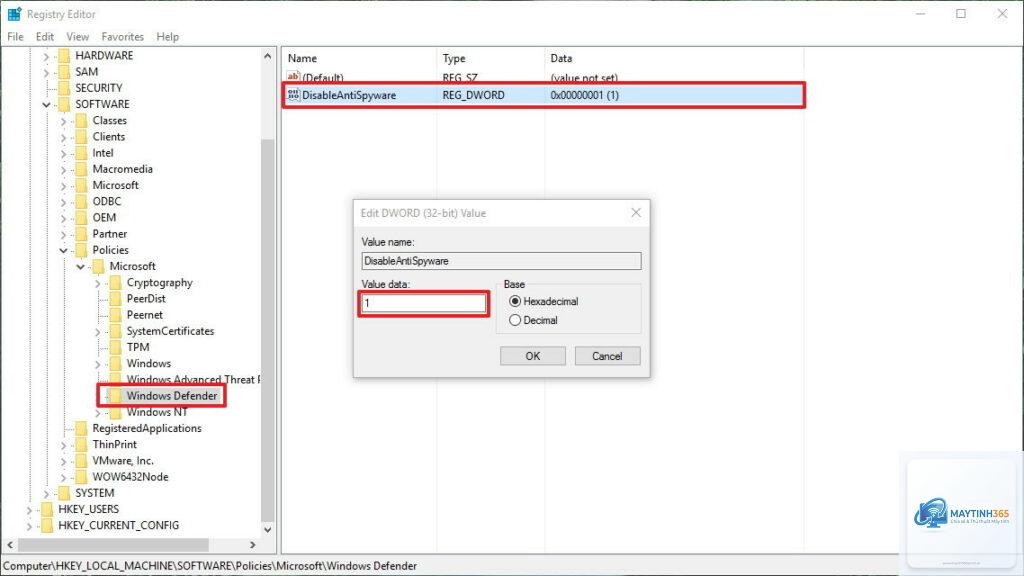
Task: Select the SystemCertificates key folder icon
Action: tap(116, 331)
